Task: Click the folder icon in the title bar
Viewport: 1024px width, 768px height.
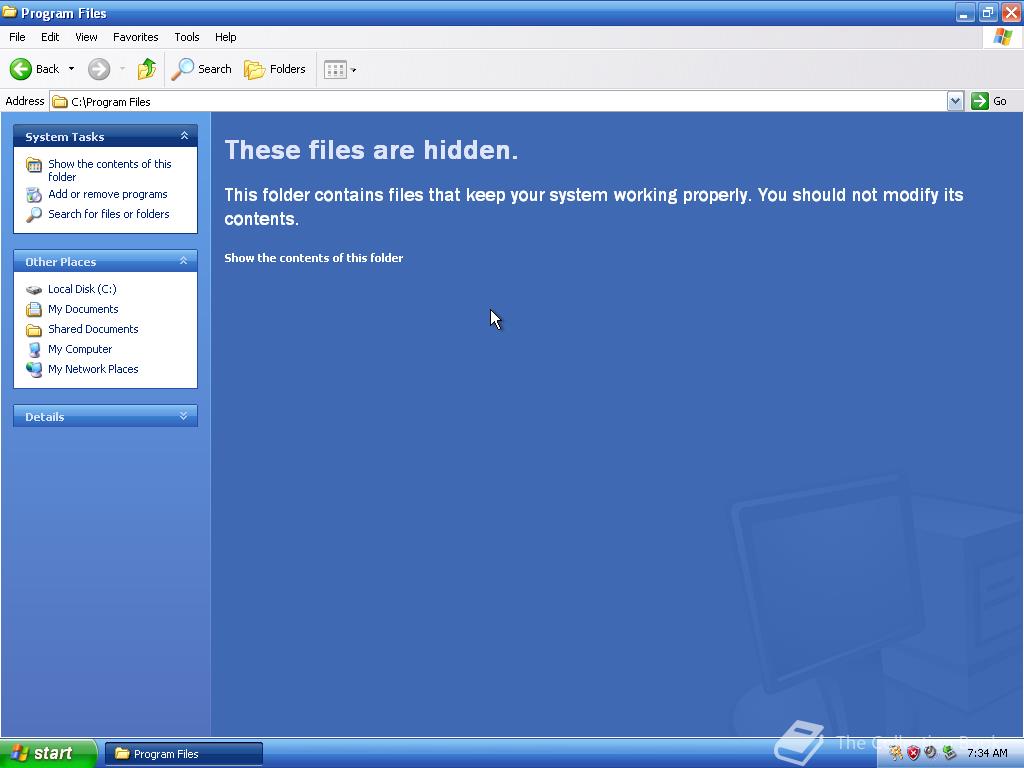Action: [10, 12]
